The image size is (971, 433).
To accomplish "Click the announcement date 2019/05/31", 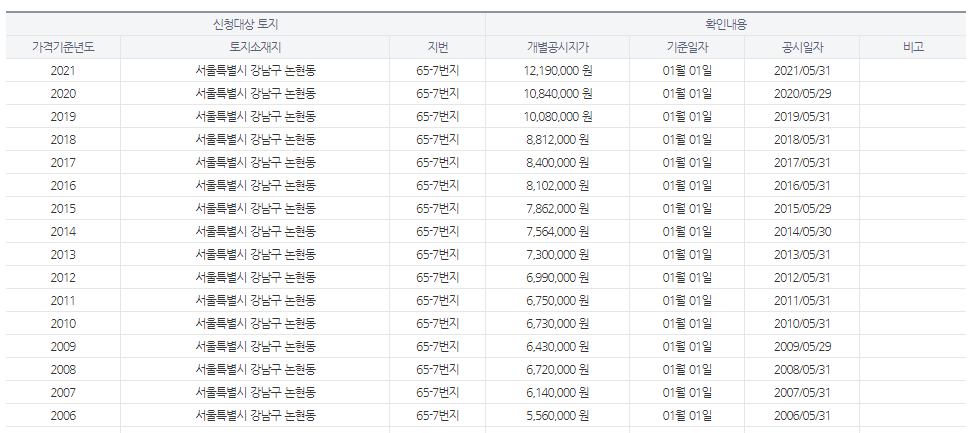I will click(x=802, y=116).
